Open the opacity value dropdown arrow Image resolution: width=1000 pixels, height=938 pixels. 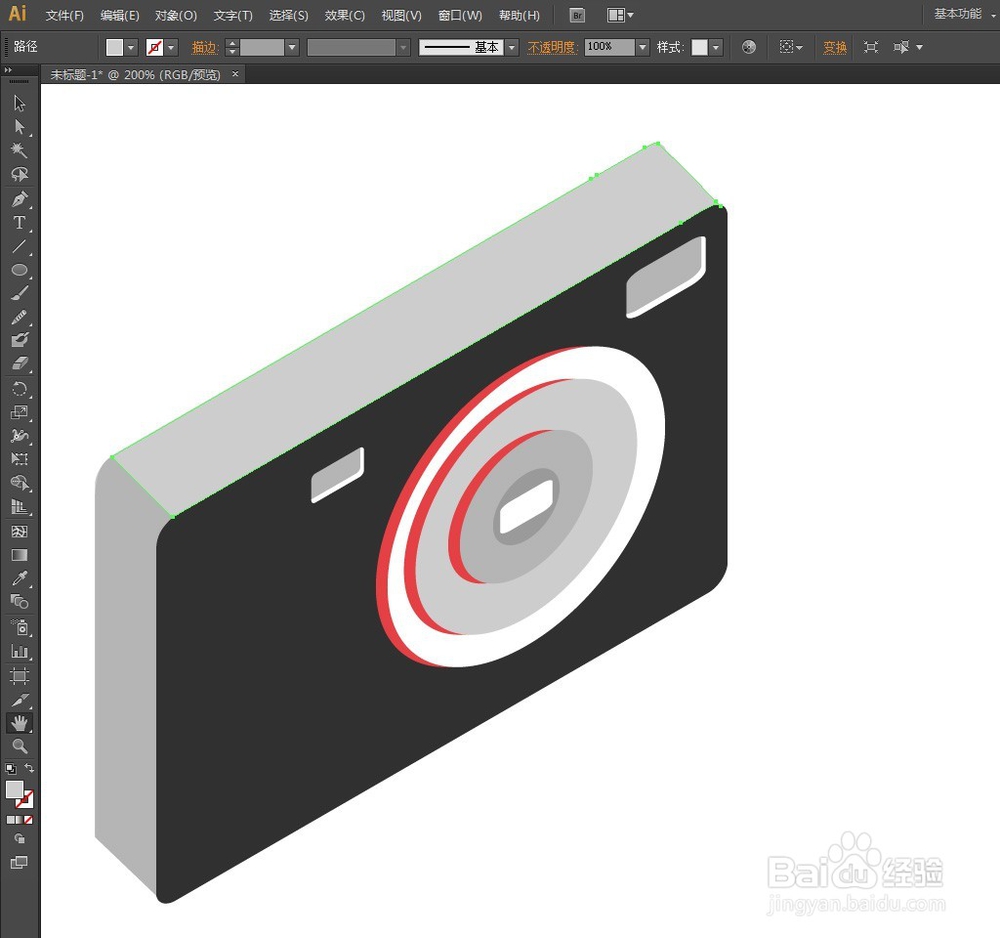(x=642, y=47)
